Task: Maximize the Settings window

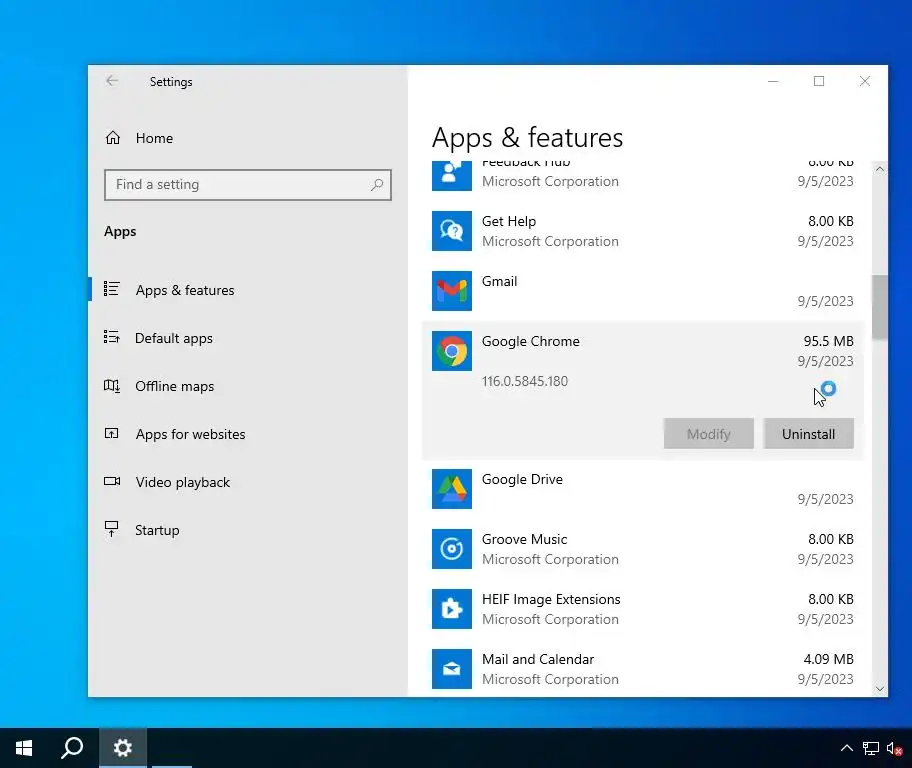Action: [819, 81]
